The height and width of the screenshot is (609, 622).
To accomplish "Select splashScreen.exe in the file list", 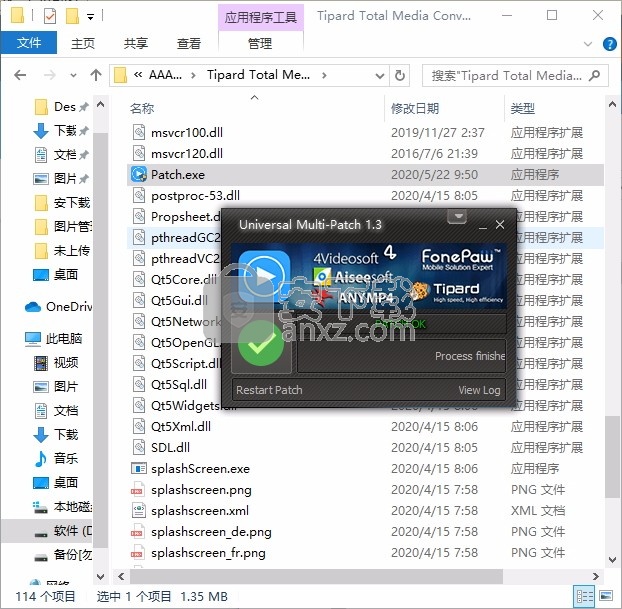I will [x=200, y=468].
